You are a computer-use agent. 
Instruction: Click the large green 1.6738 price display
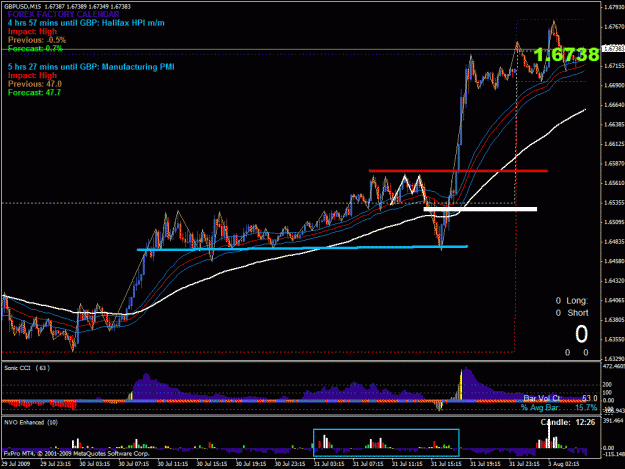pyautogui.click(x=566, y=54)
